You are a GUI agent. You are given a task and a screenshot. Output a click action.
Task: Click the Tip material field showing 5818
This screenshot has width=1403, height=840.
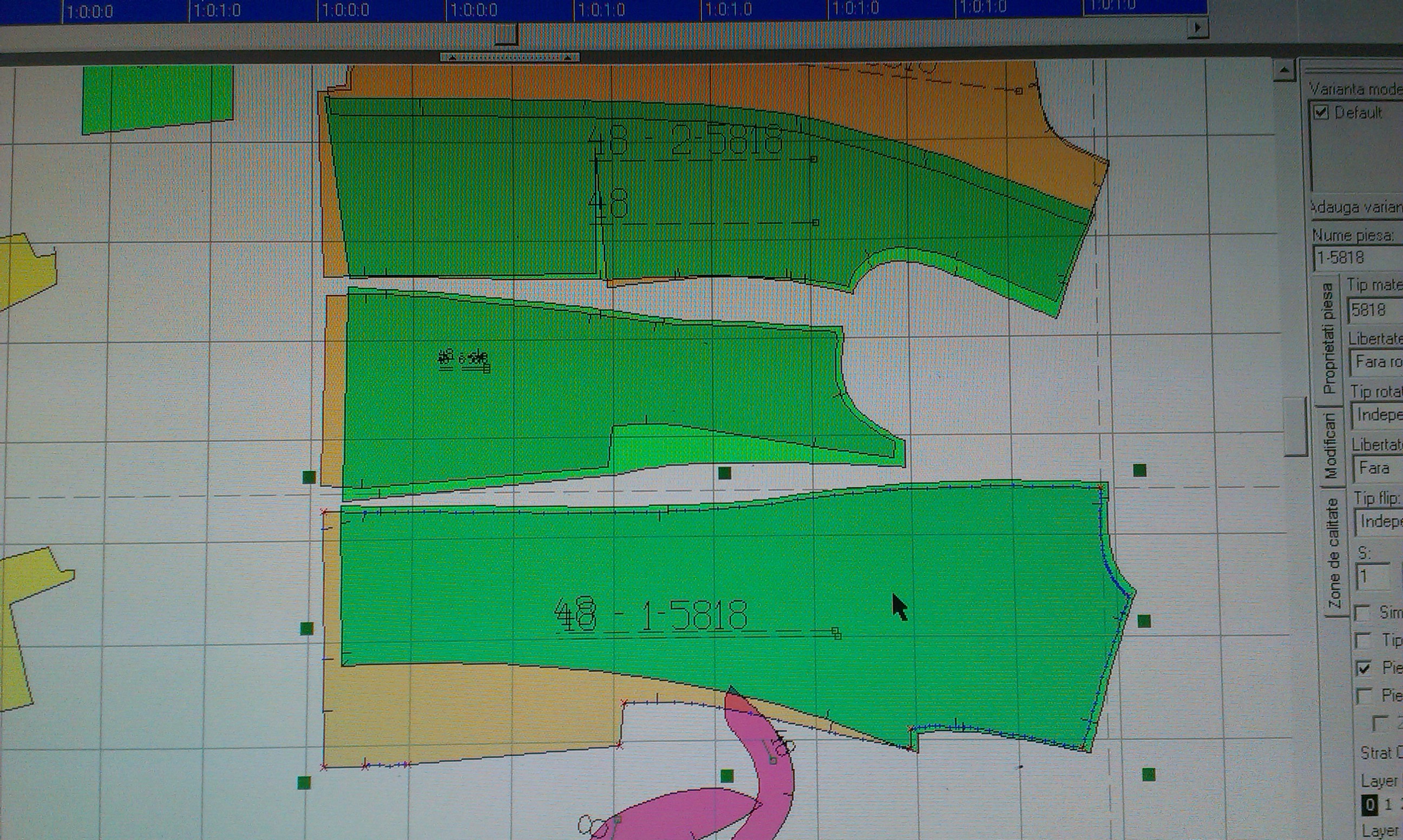point(1375,310)
